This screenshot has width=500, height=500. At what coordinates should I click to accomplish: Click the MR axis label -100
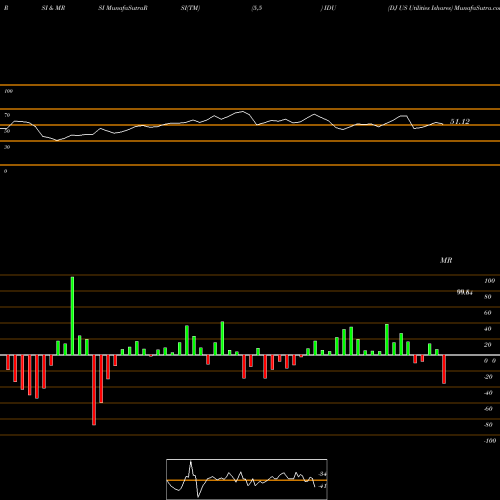(x=490, y=441)
